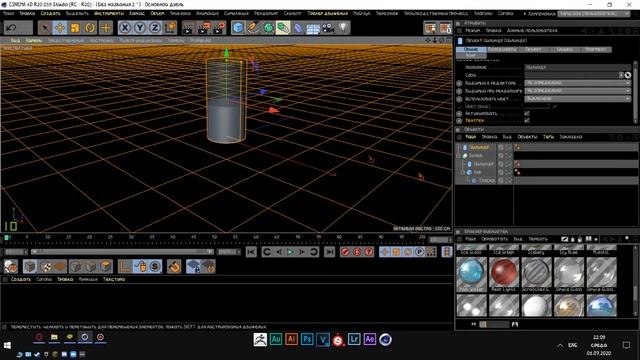Add a Light from toolbar
Screen dimensions: 640x360
(343, 28)
